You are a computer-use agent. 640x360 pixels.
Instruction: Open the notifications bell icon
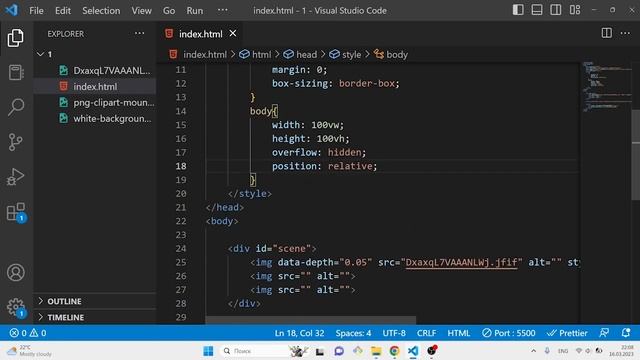point(626,333)
